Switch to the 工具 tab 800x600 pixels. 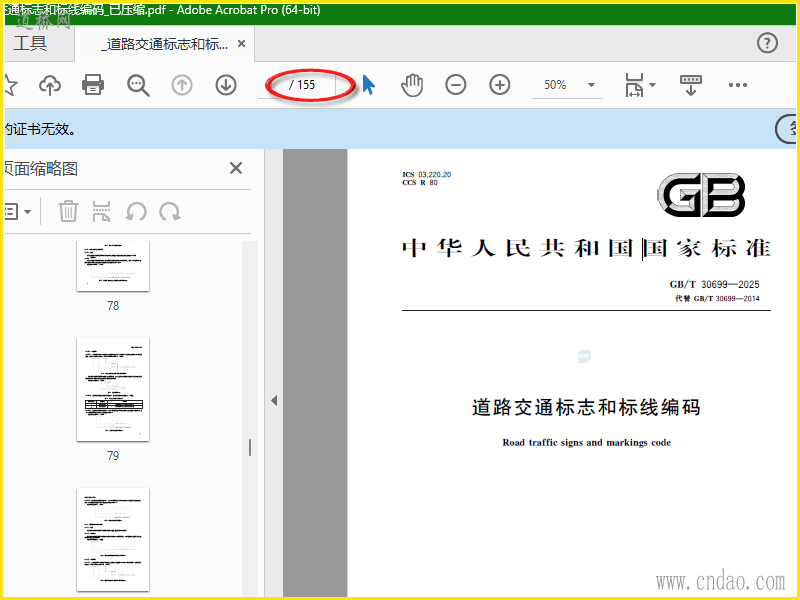click(31, 43)
